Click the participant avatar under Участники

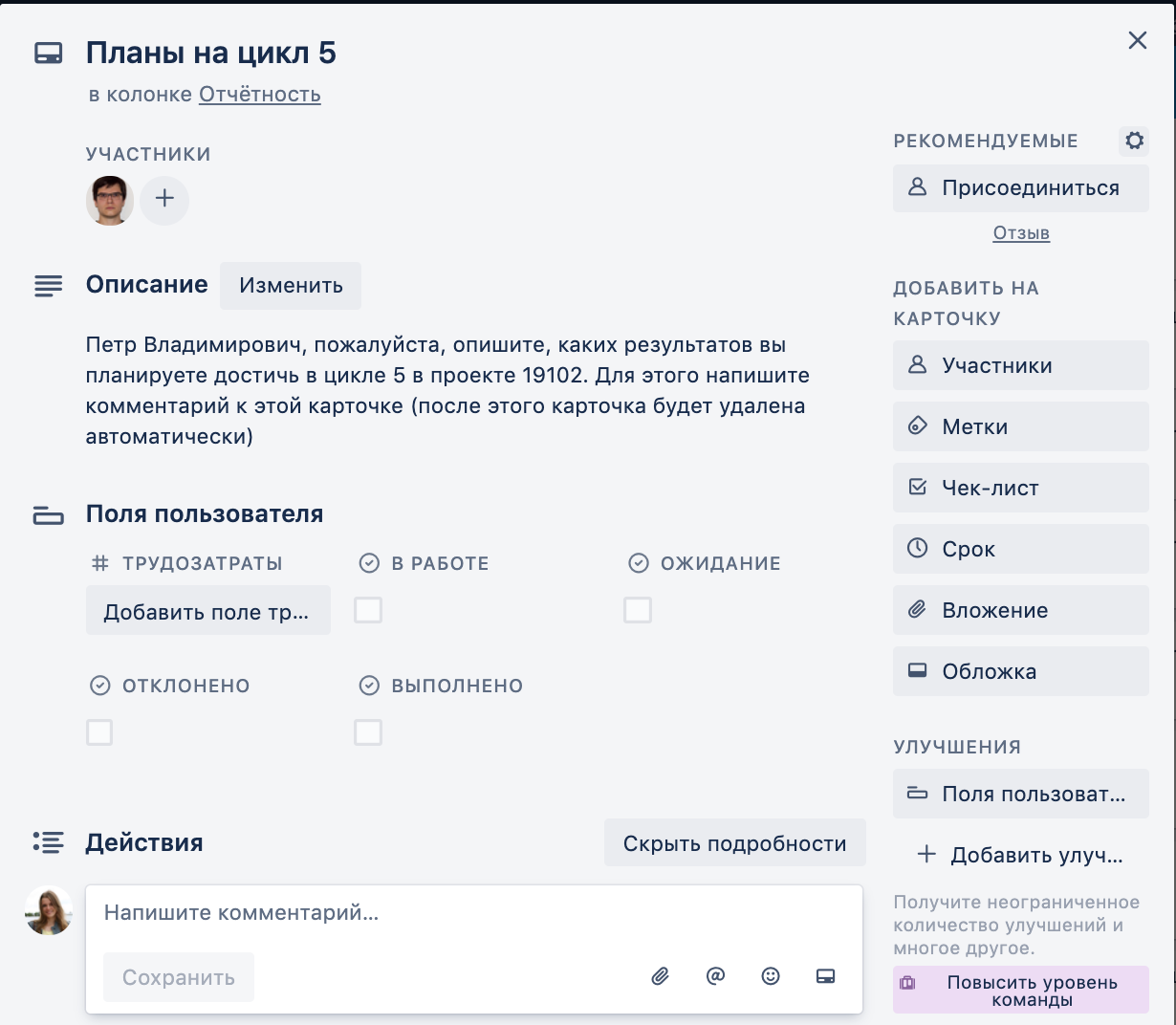(x=110, y=200)
